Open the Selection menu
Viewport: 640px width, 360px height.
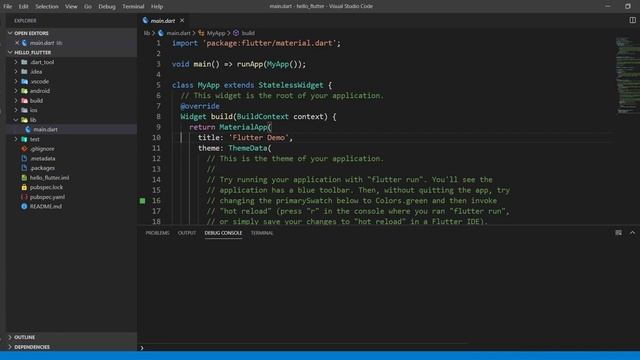47,7
